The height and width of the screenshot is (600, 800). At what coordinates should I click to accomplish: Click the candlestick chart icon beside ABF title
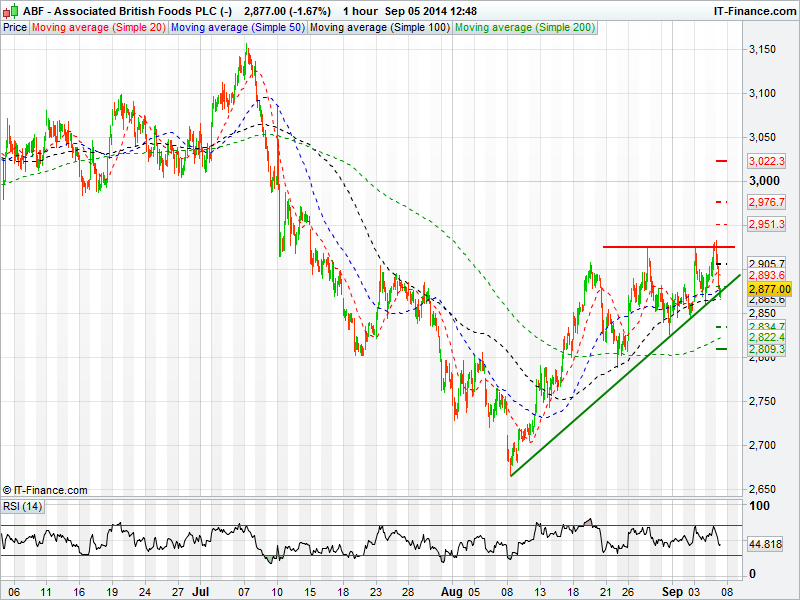[x=11, y=10]
